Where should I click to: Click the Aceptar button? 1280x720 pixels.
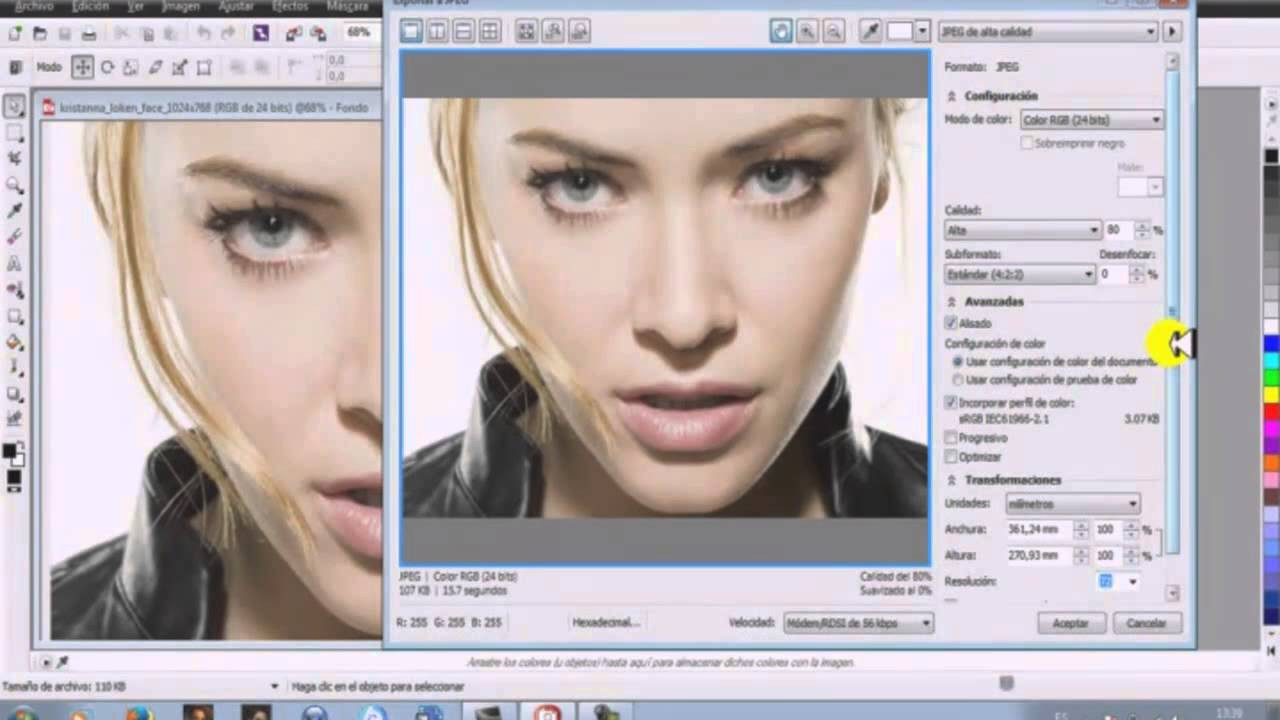pyautogui.click(x=1070, y=623)
